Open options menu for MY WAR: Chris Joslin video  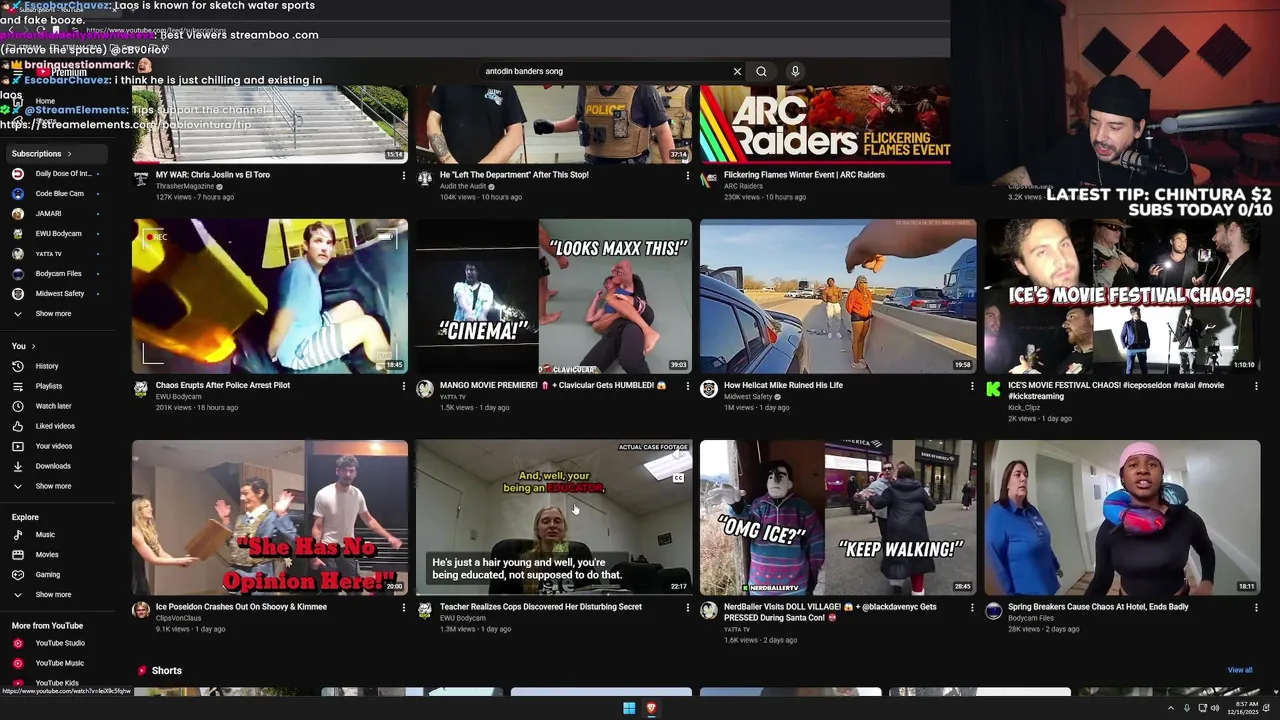(404, 176)
